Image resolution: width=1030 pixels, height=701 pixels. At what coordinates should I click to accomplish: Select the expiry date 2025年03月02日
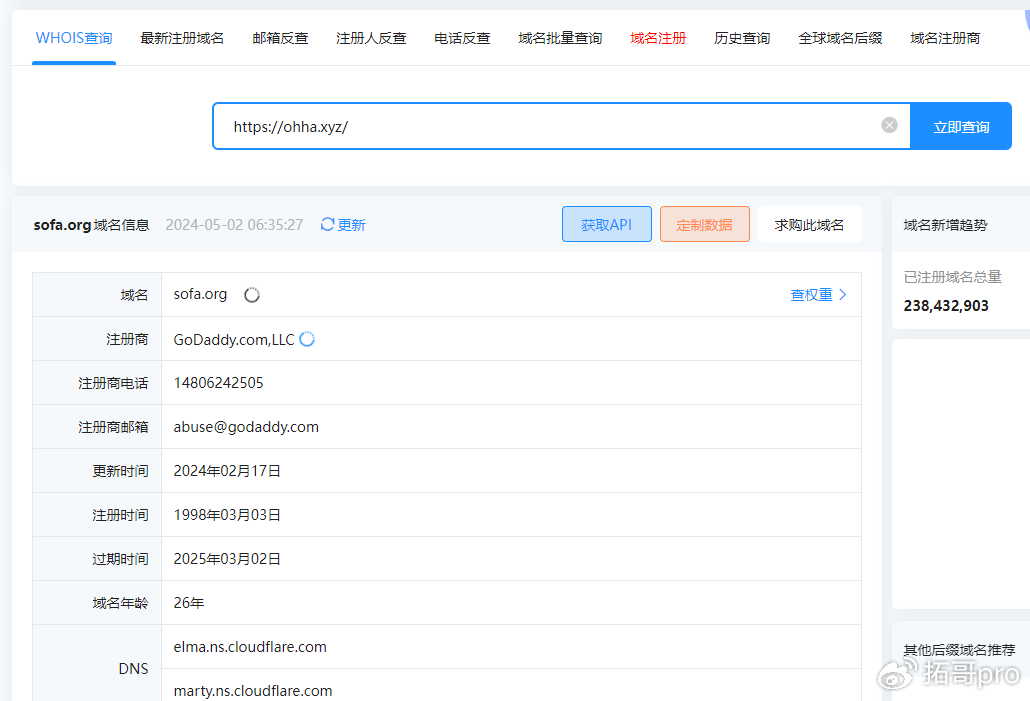(227, 559)
